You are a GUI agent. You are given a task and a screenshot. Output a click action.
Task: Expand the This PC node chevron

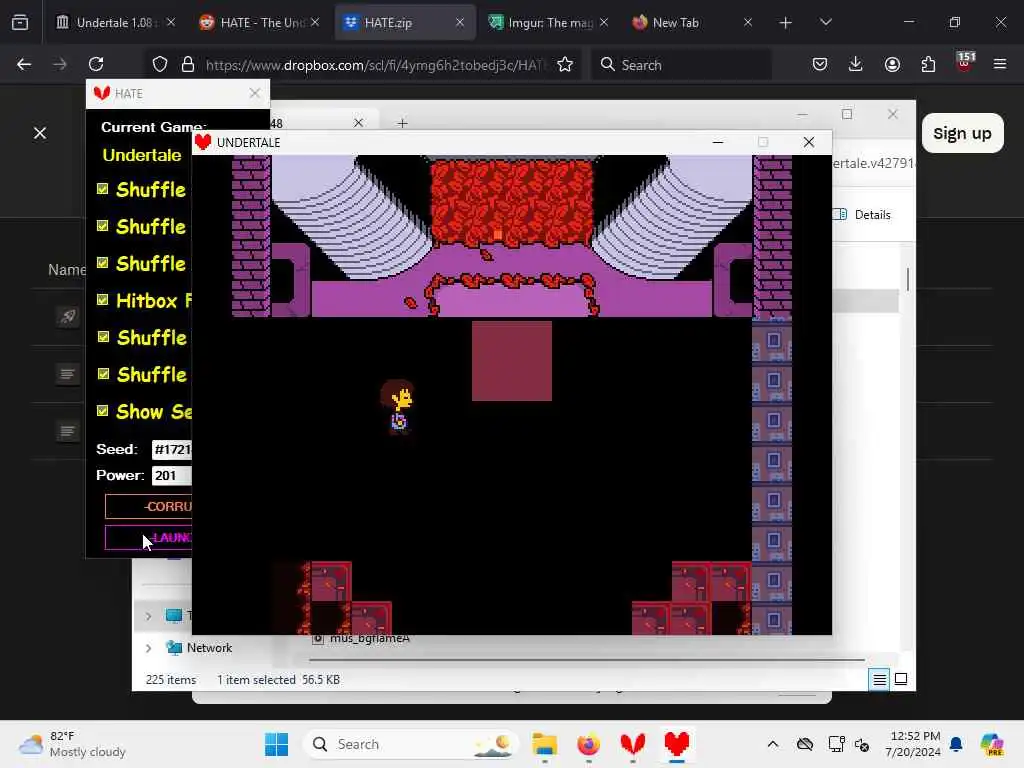(148, 616)
